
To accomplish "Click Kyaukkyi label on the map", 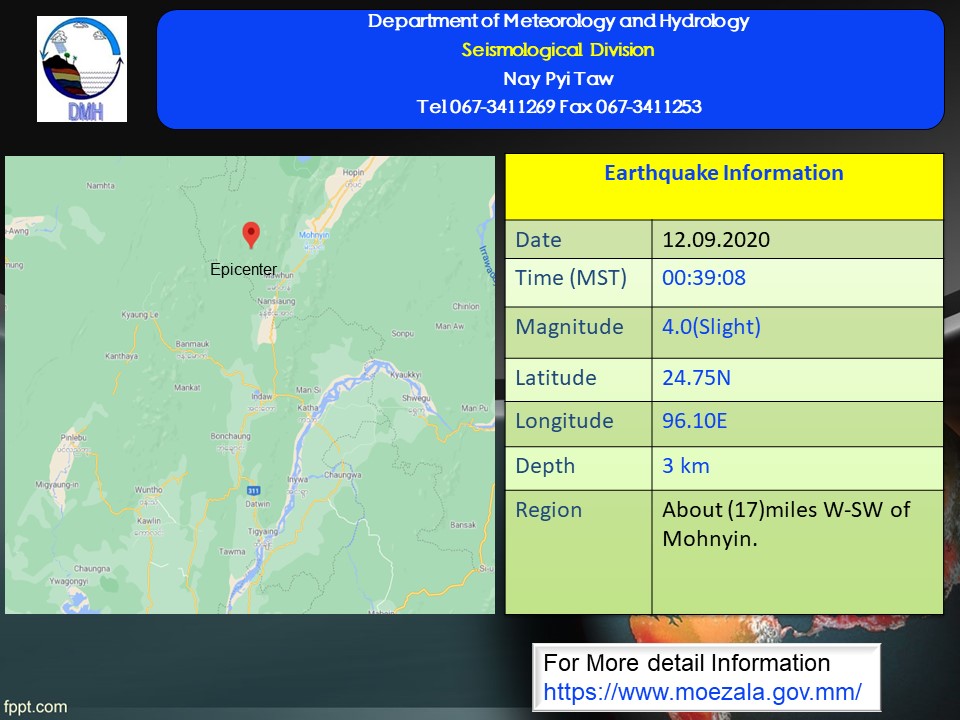I will point(406,375).
